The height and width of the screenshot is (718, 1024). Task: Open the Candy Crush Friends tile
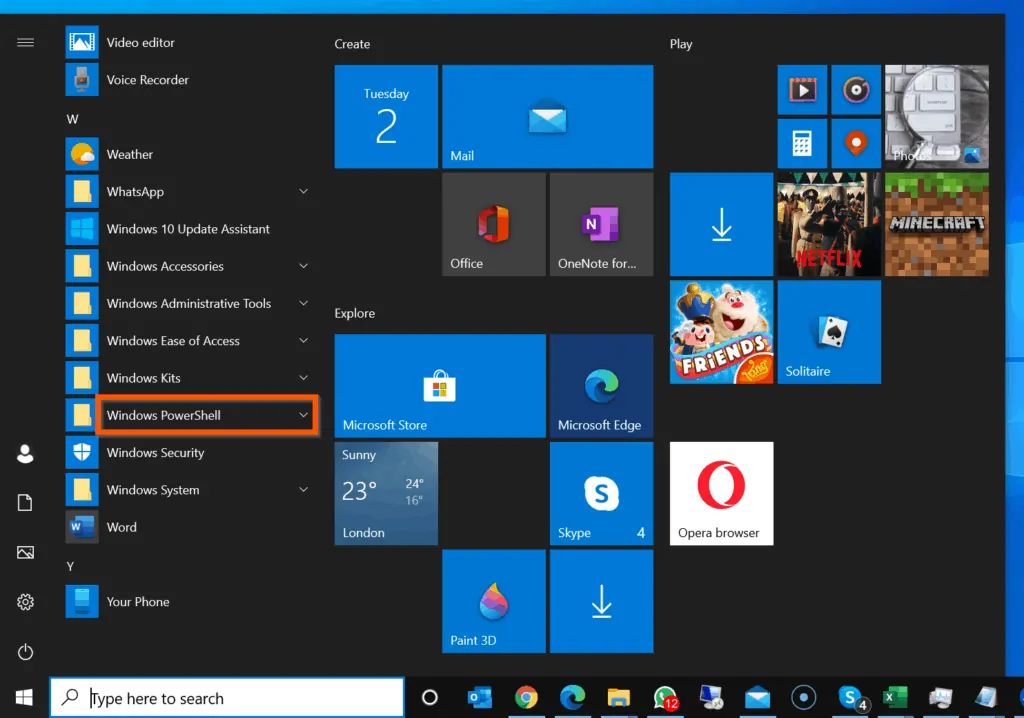[x=722, y=332]
